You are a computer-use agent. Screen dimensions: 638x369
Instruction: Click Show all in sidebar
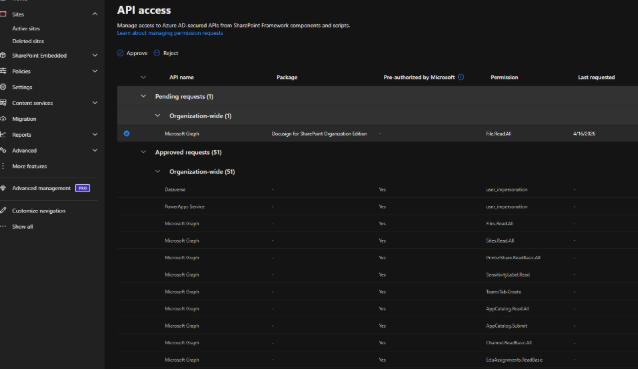pos(22,227)
